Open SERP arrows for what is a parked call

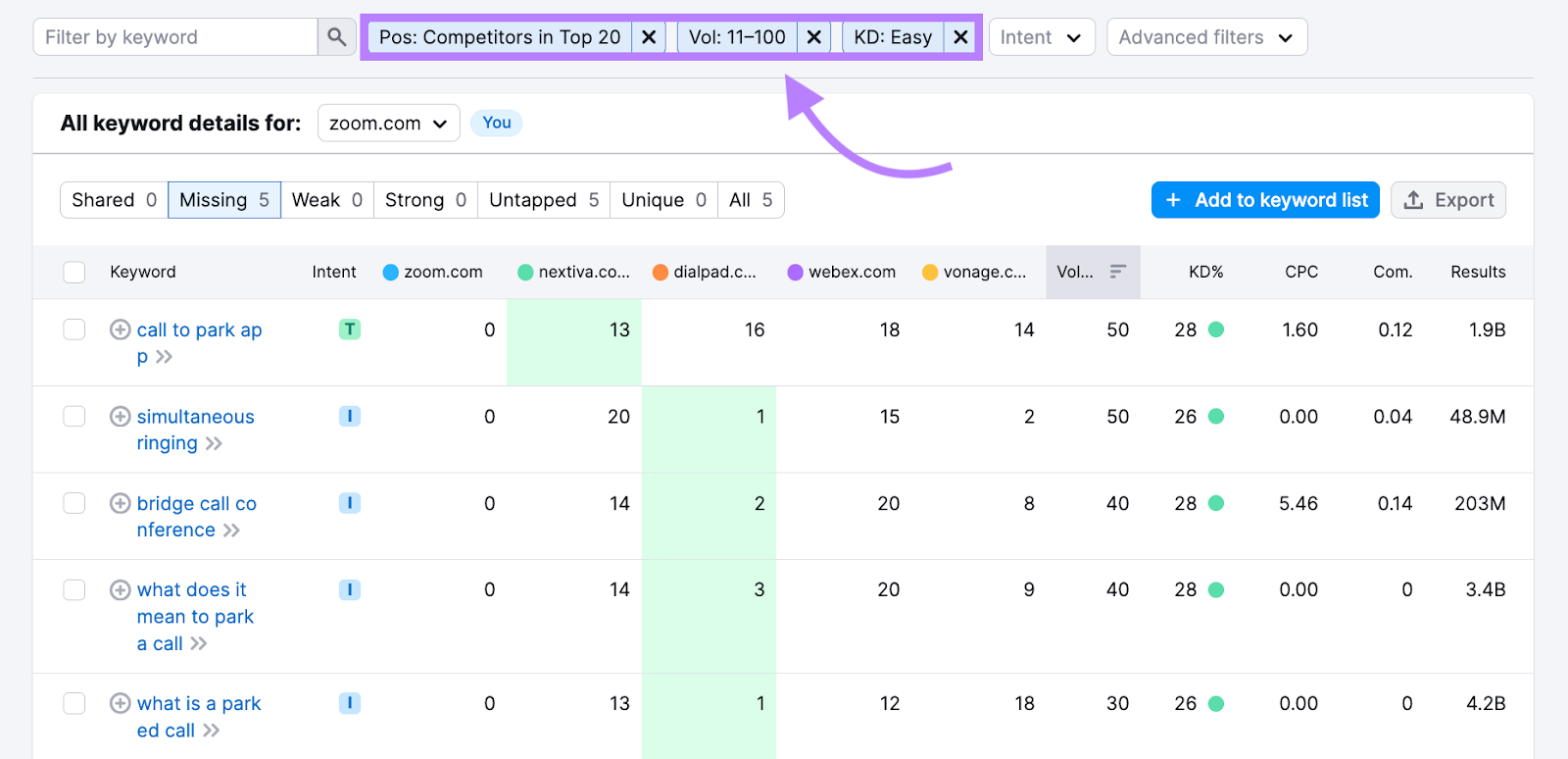coord(211,731)
